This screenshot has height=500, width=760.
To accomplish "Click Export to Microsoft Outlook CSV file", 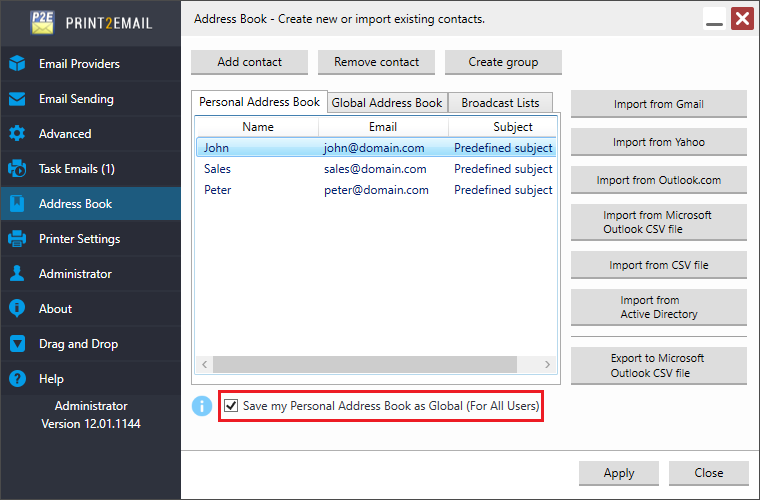I will point(659,366).
